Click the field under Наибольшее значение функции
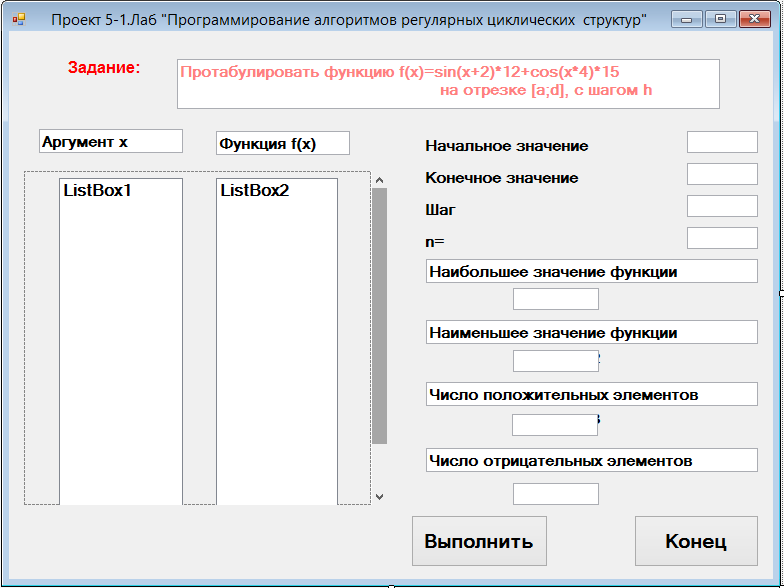This screenshot has width=784, height=588. (x=556, y=299)
